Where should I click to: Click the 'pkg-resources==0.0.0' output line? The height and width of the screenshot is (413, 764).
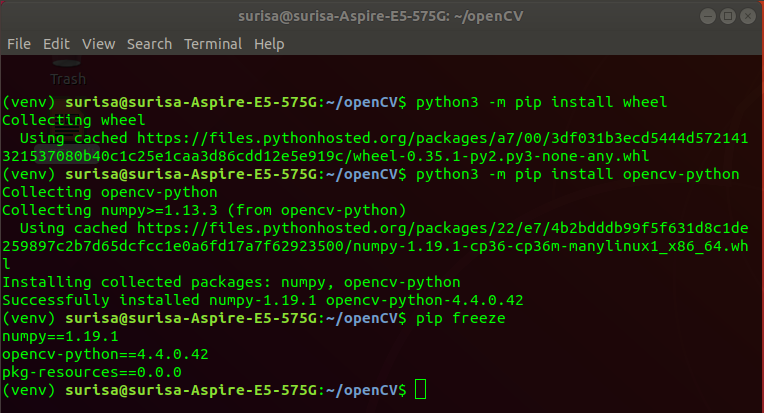[92, 372]
